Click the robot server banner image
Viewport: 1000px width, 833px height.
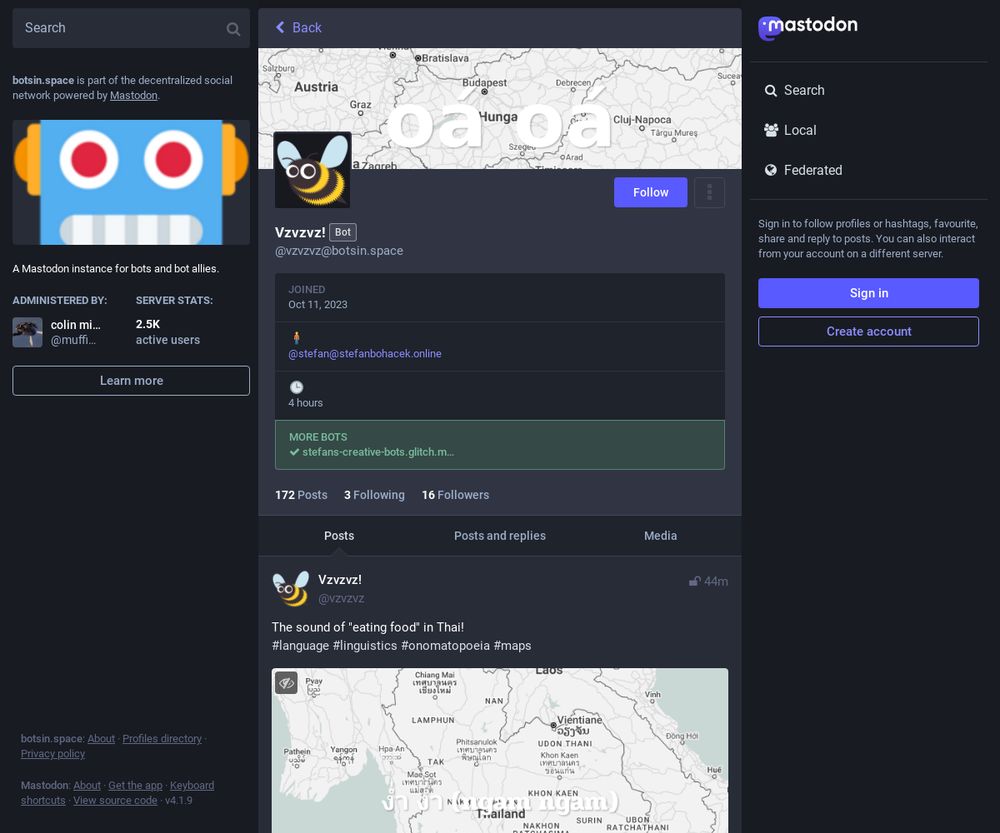(131, 182)
